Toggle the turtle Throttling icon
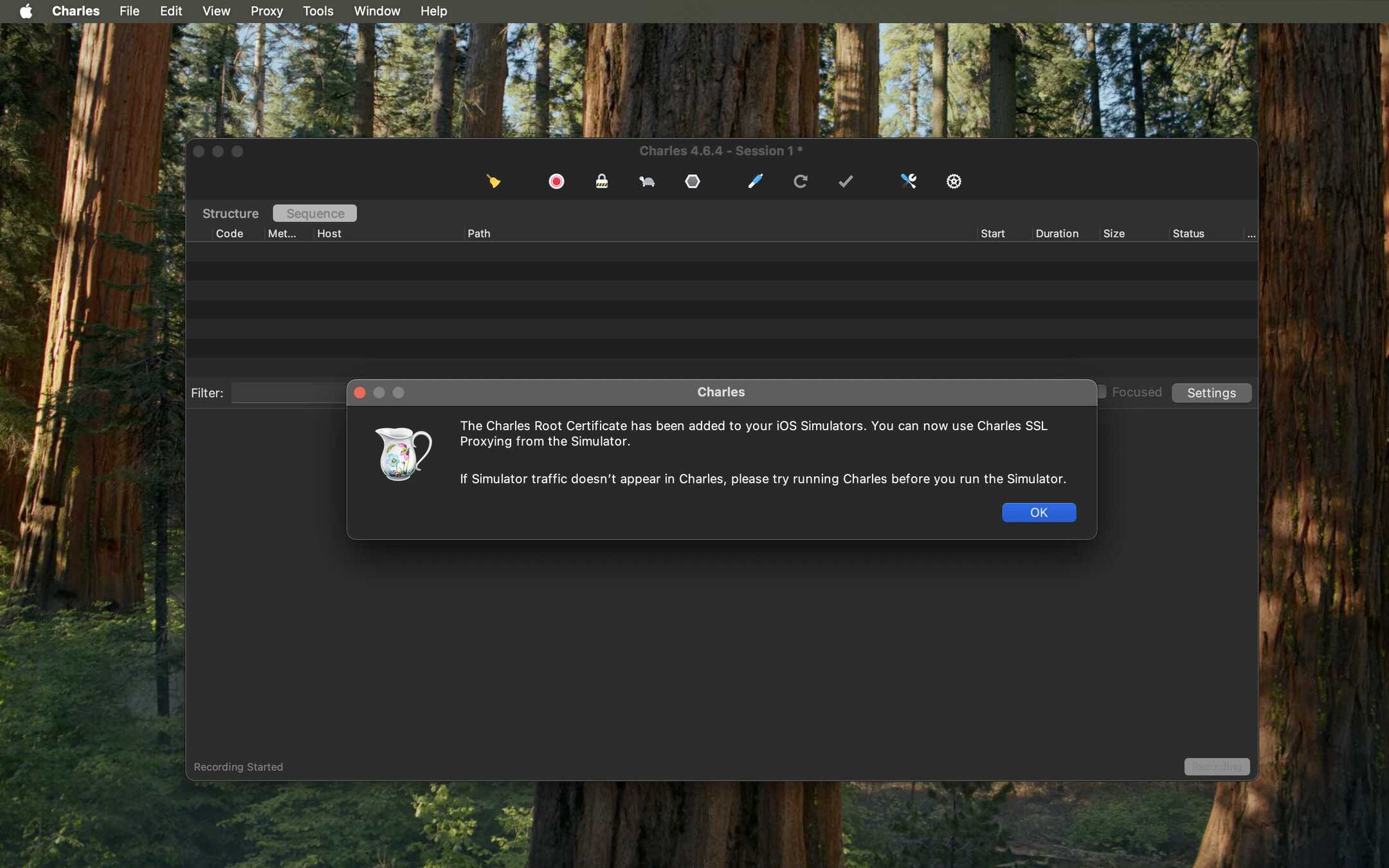This screenshot has width=1389, height=868. 647,181
